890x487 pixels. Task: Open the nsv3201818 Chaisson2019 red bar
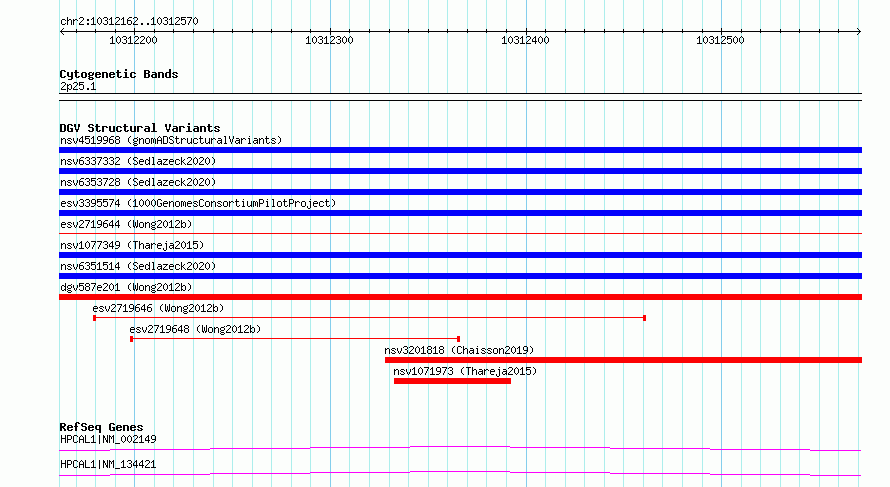click(x=623, y=360)
